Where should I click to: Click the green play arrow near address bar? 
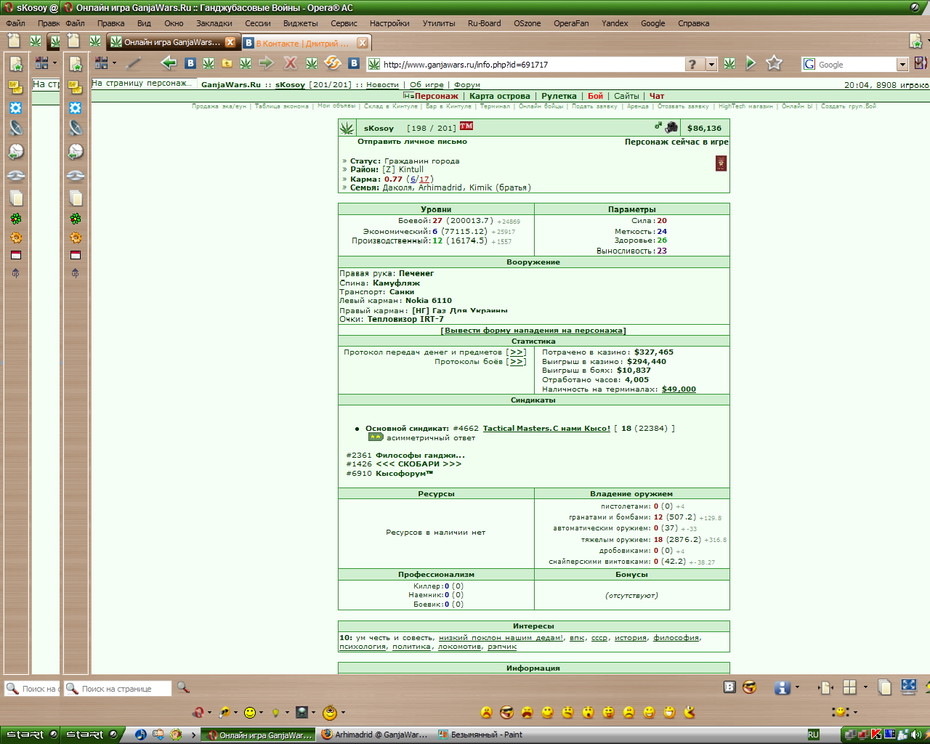(751, 63)
